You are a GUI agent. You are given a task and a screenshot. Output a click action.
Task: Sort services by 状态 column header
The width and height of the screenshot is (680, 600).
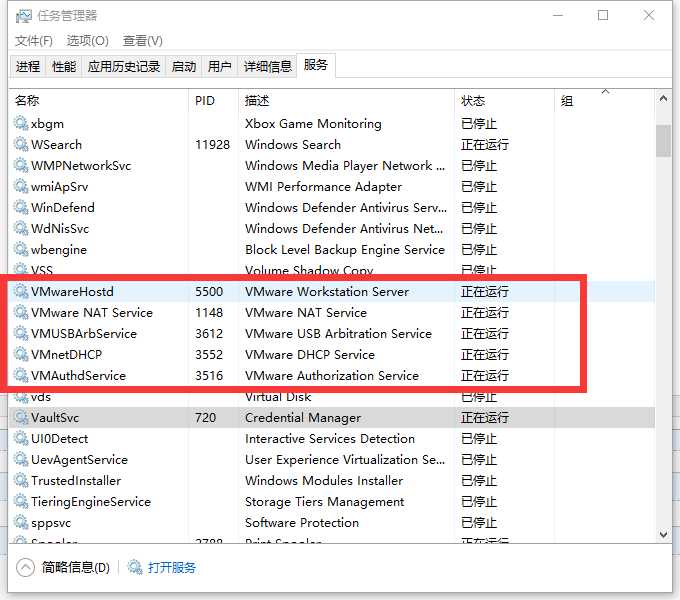[504, 101]
